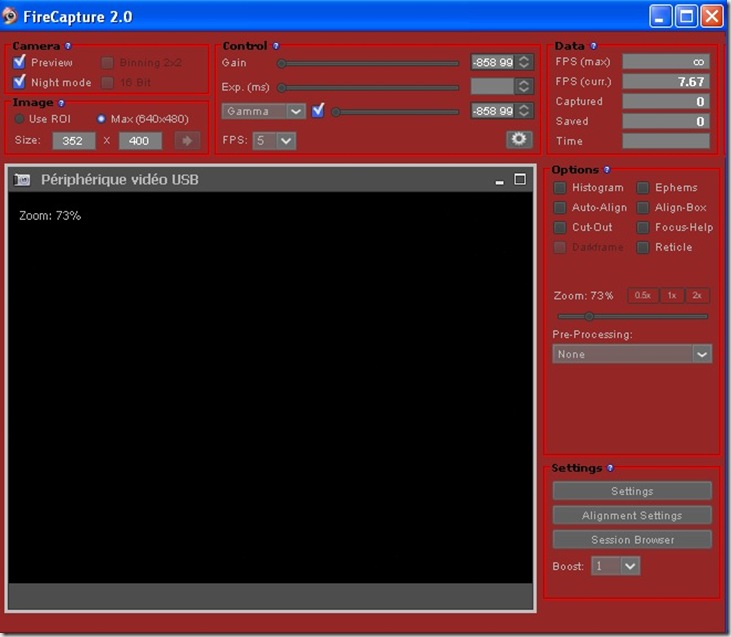Set zoom to 2x
The image size is (731, 637).
click(697, 295)
